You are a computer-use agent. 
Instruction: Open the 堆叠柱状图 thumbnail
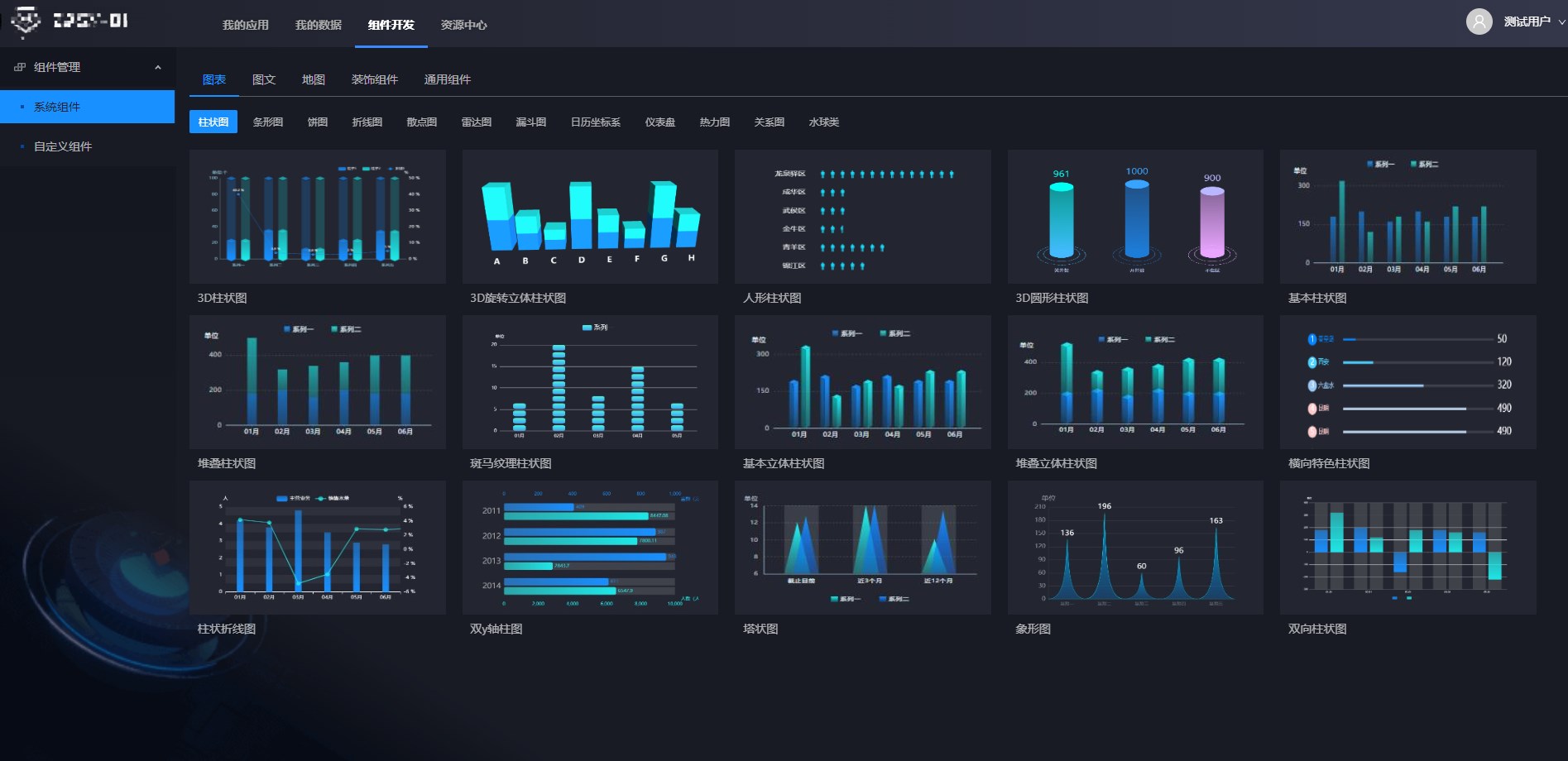(x=318, y=382)
